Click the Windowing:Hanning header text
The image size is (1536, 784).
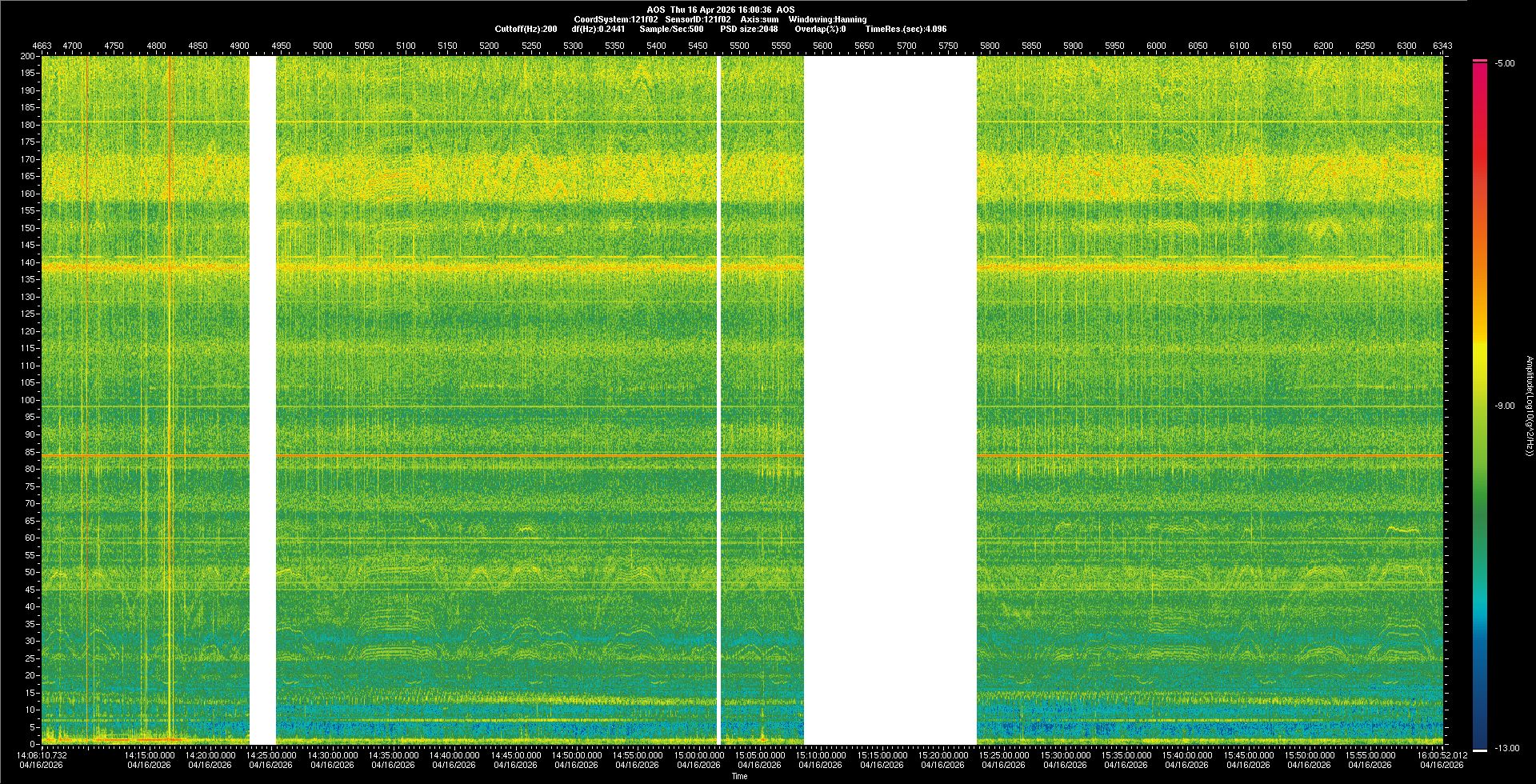(x=827, y=19)
